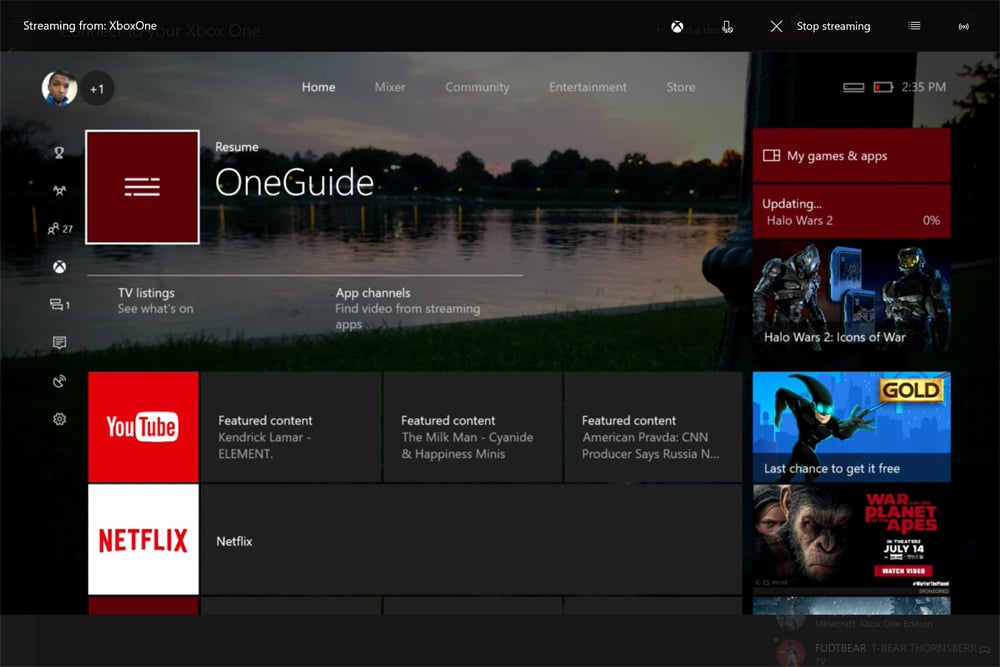Open the search icon in the sidebar

[x=59, y=190]
